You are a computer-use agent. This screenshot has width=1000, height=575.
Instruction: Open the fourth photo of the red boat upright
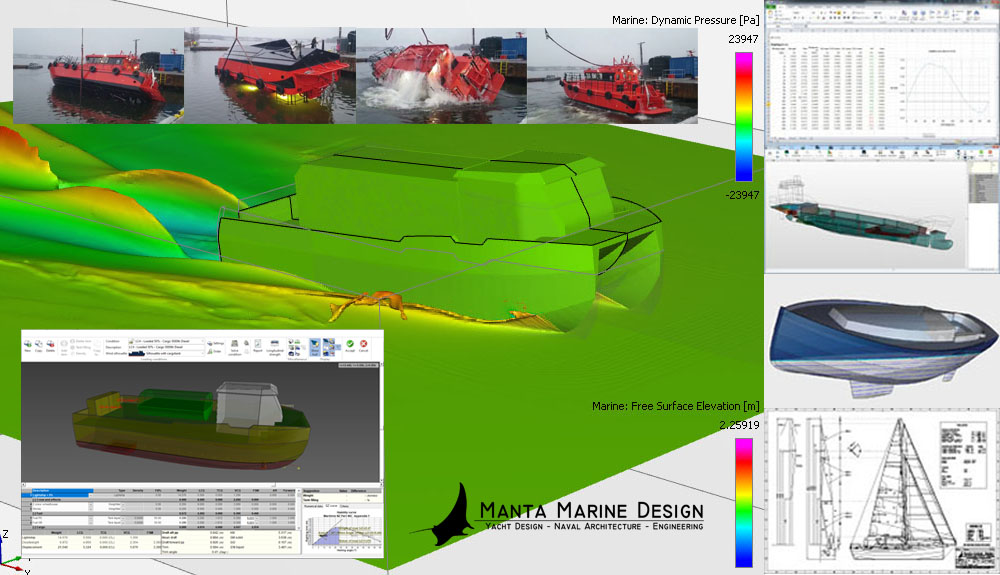click(x=613, y=76)
